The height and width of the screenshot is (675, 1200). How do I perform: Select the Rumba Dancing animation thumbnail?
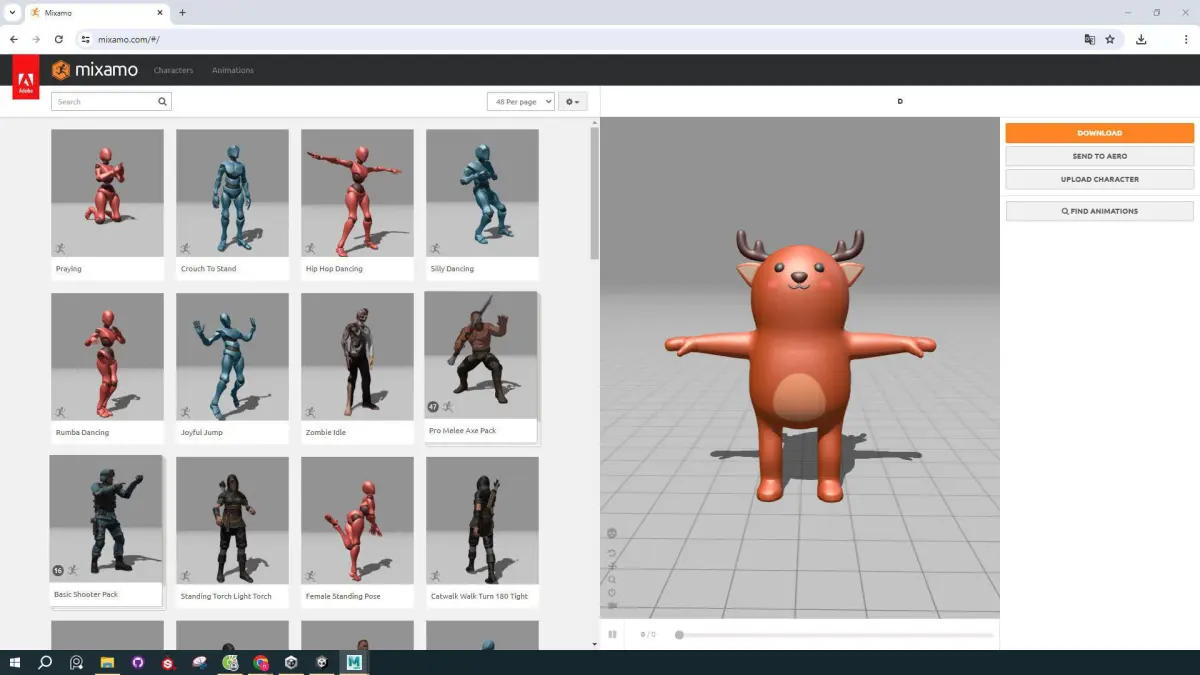click(x=107, y=357)
